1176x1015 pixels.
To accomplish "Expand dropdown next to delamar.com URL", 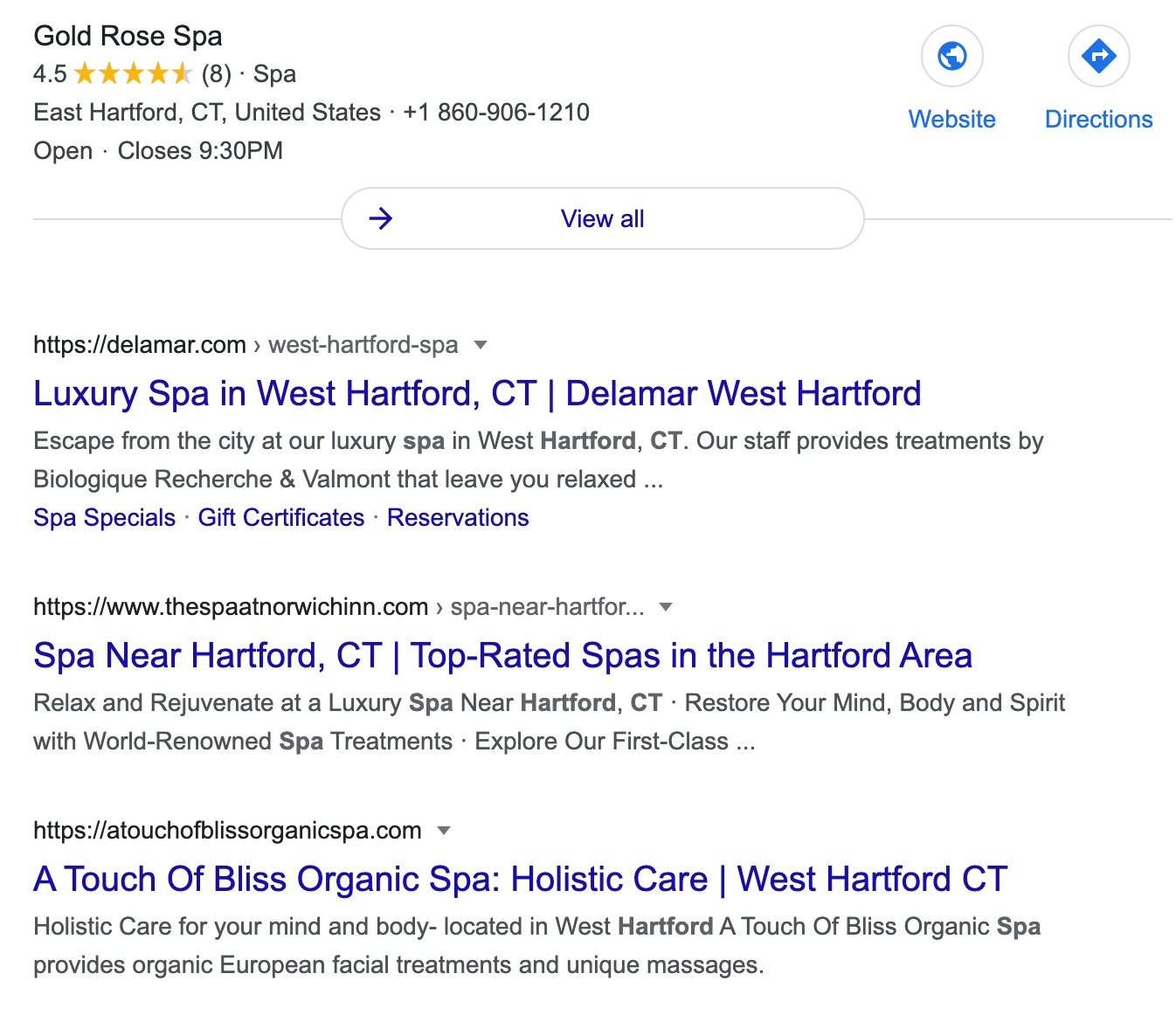I will [x=481, y=345].
